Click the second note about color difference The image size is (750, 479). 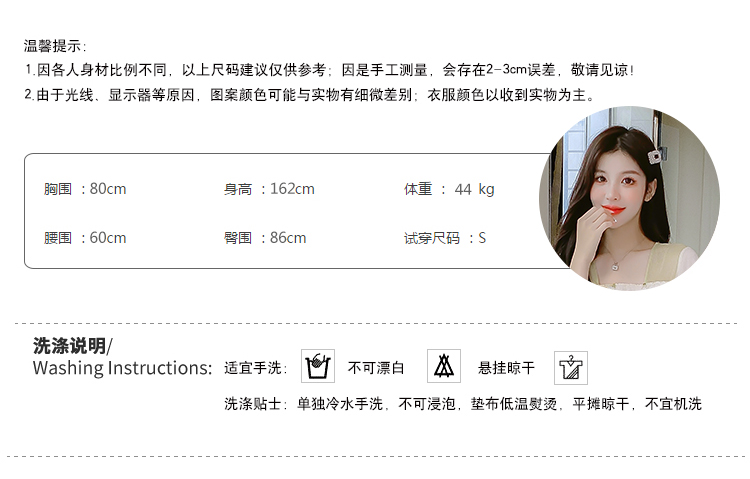pos(309,95)
